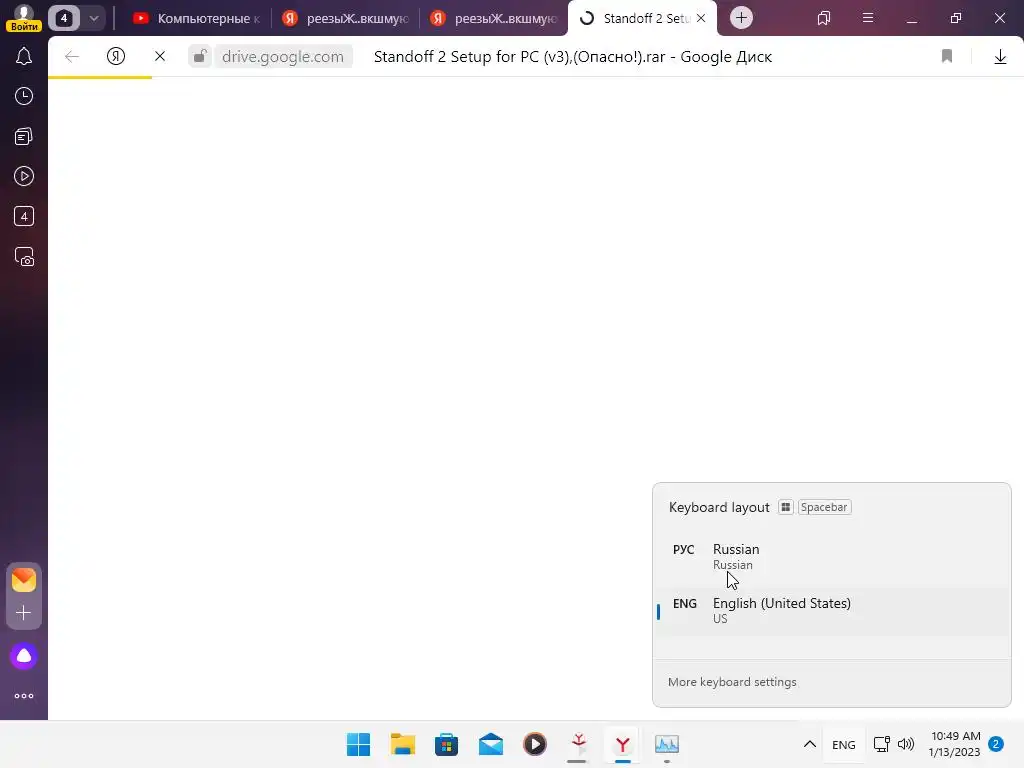Click ENG language indicator in tray
The image size is (1024, 768).
844,744
